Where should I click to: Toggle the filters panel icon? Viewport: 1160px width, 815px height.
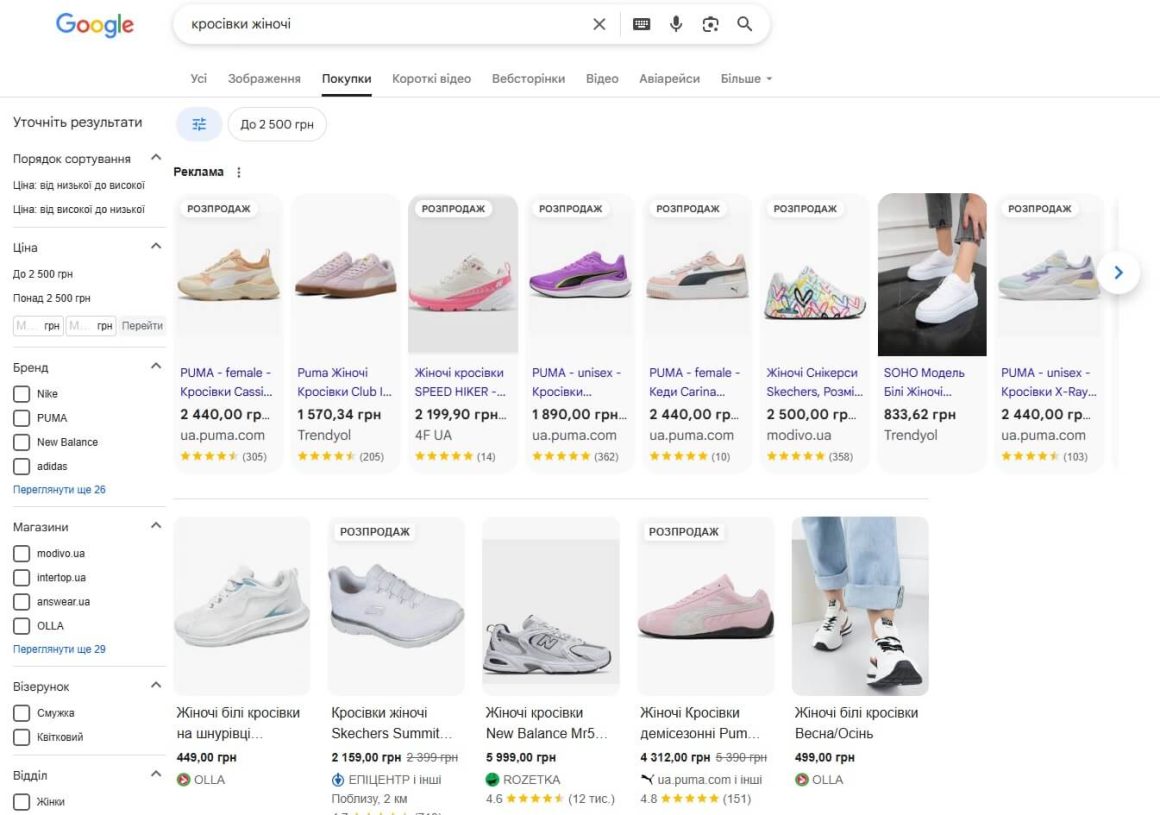coord(199,124)
